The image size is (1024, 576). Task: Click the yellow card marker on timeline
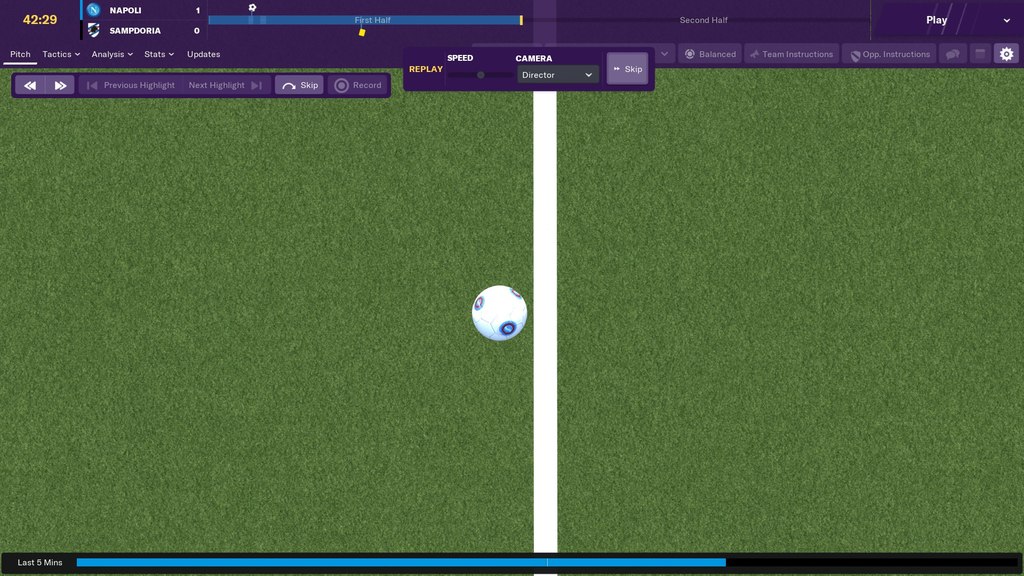(362, 32)
